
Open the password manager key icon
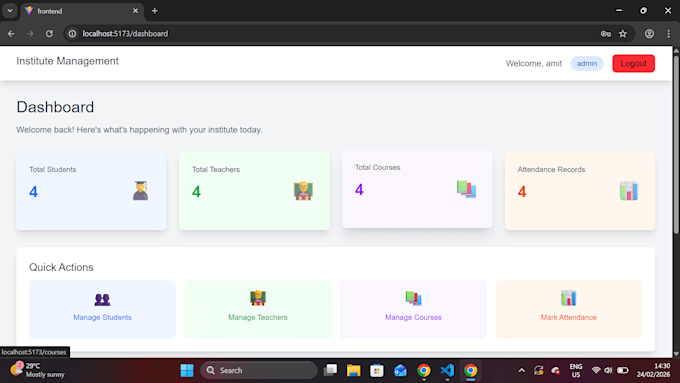605,33
